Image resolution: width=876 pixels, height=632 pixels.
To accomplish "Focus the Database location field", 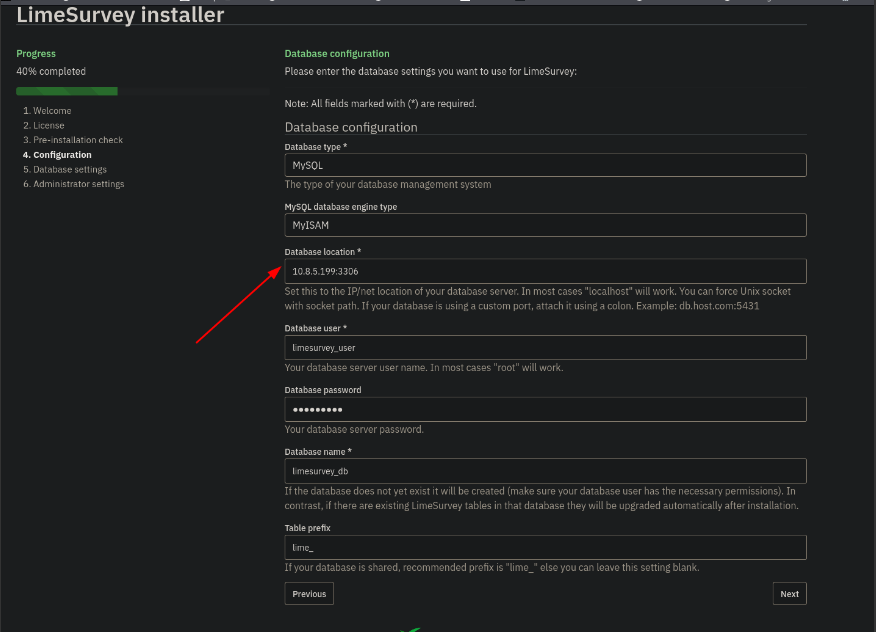I will pyautogui.click(x=545, y=271).
